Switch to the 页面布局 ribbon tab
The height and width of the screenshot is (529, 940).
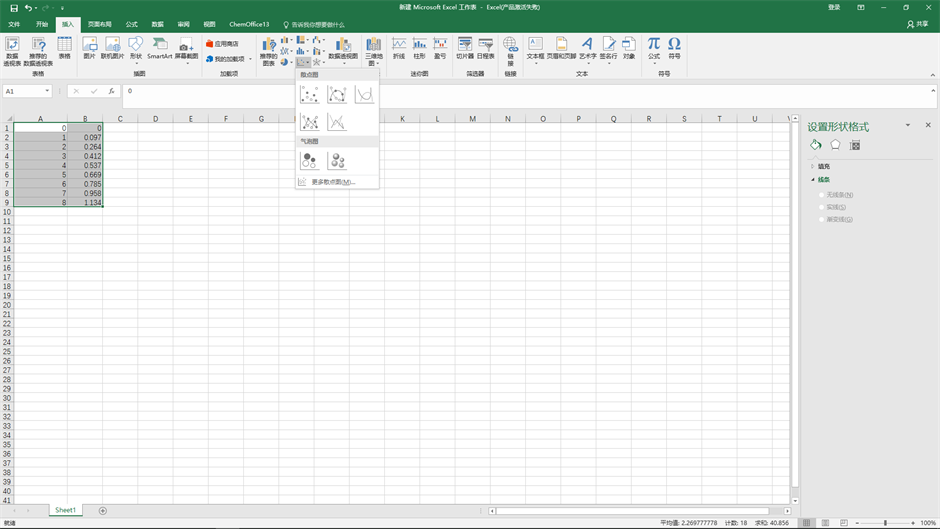click(x=100, y=24)
